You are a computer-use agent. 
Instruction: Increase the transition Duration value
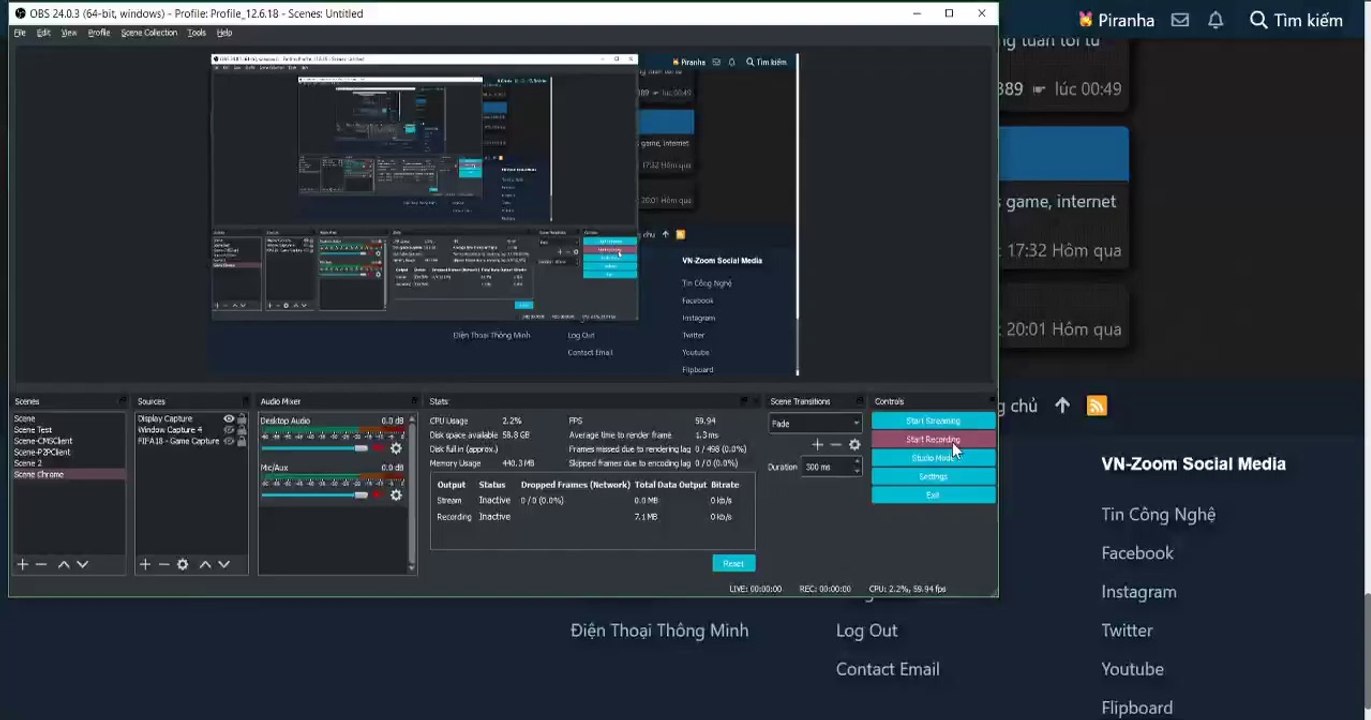(857, 463)
